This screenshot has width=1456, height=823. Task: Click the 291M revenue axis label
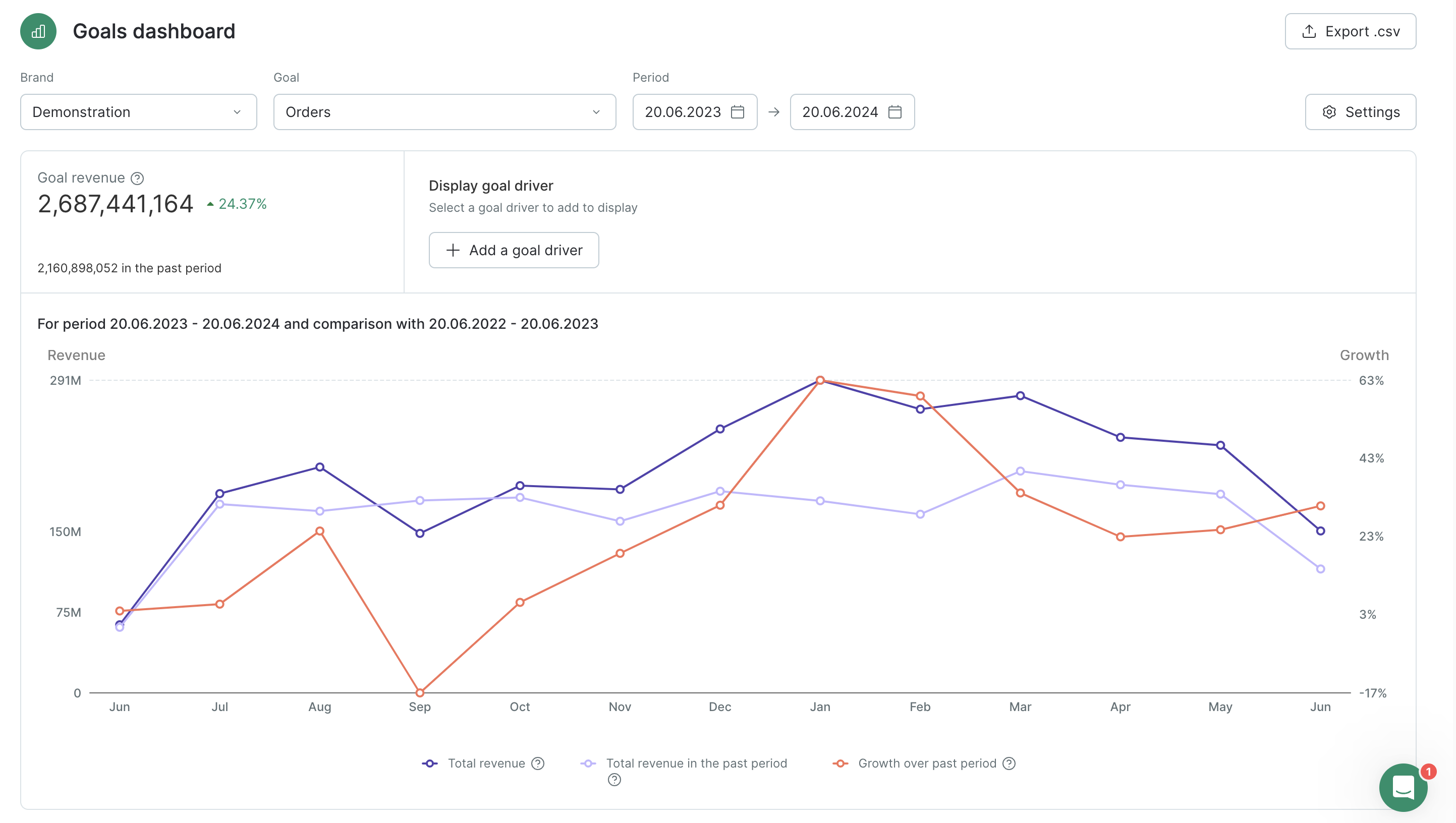point(66,380)
